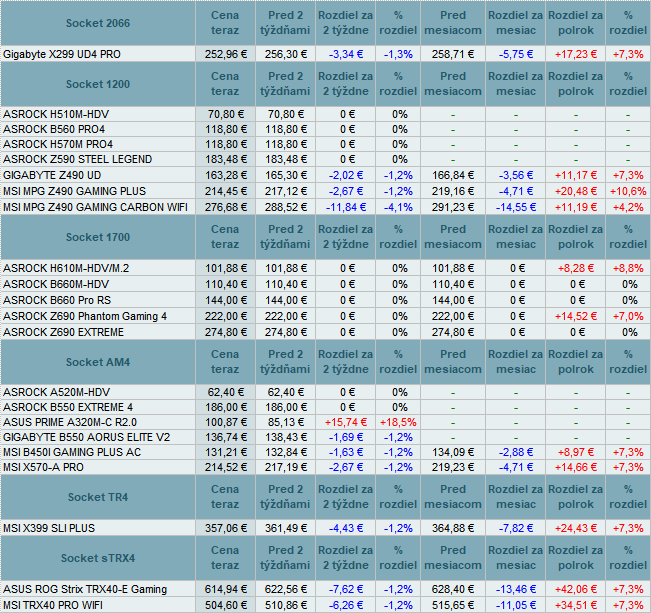
Task: Click the Socket 2066 section header
Action: (x=98, y=23)
